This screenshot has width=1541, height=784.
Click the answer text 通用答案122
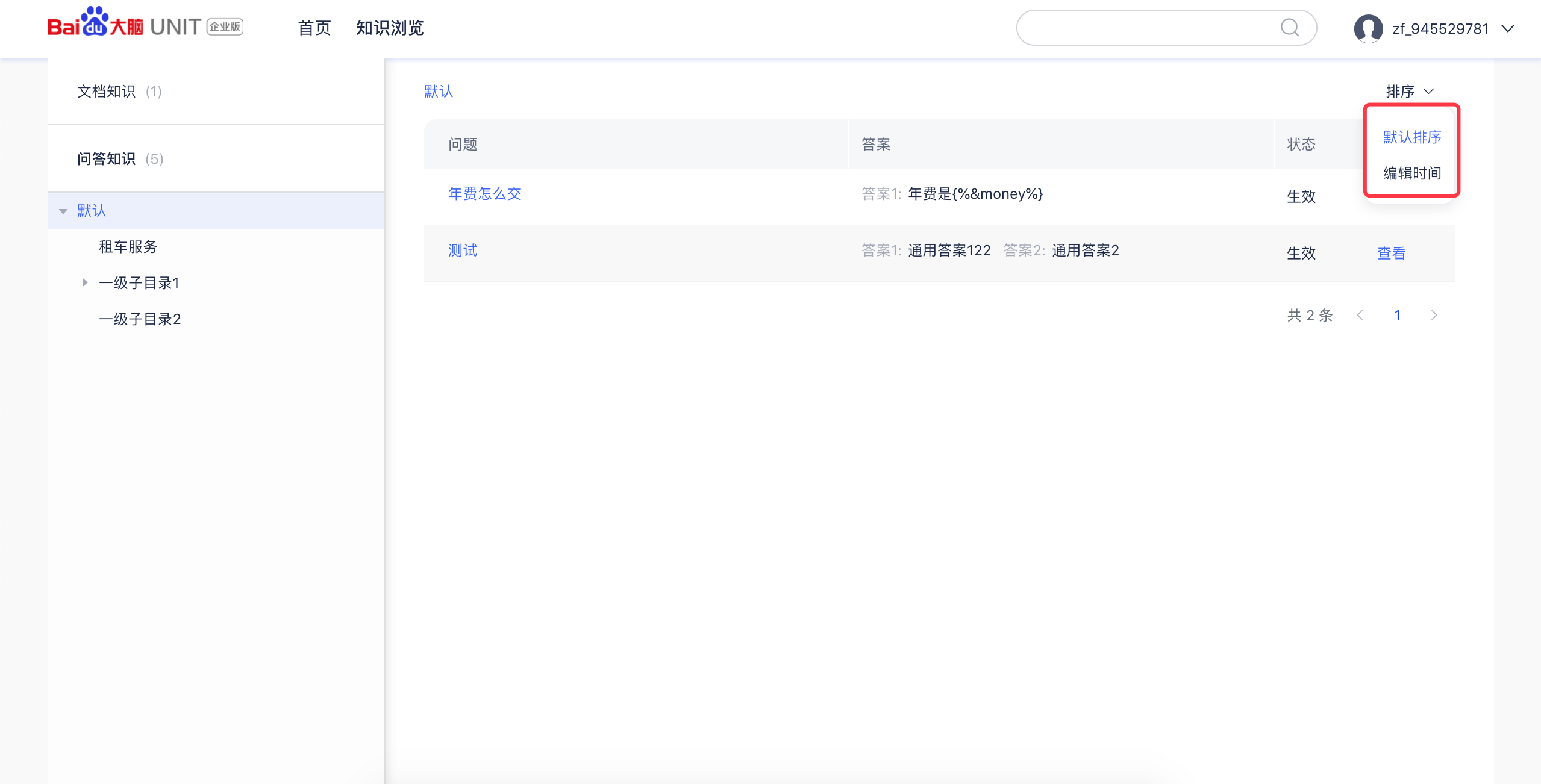point(949,250)
